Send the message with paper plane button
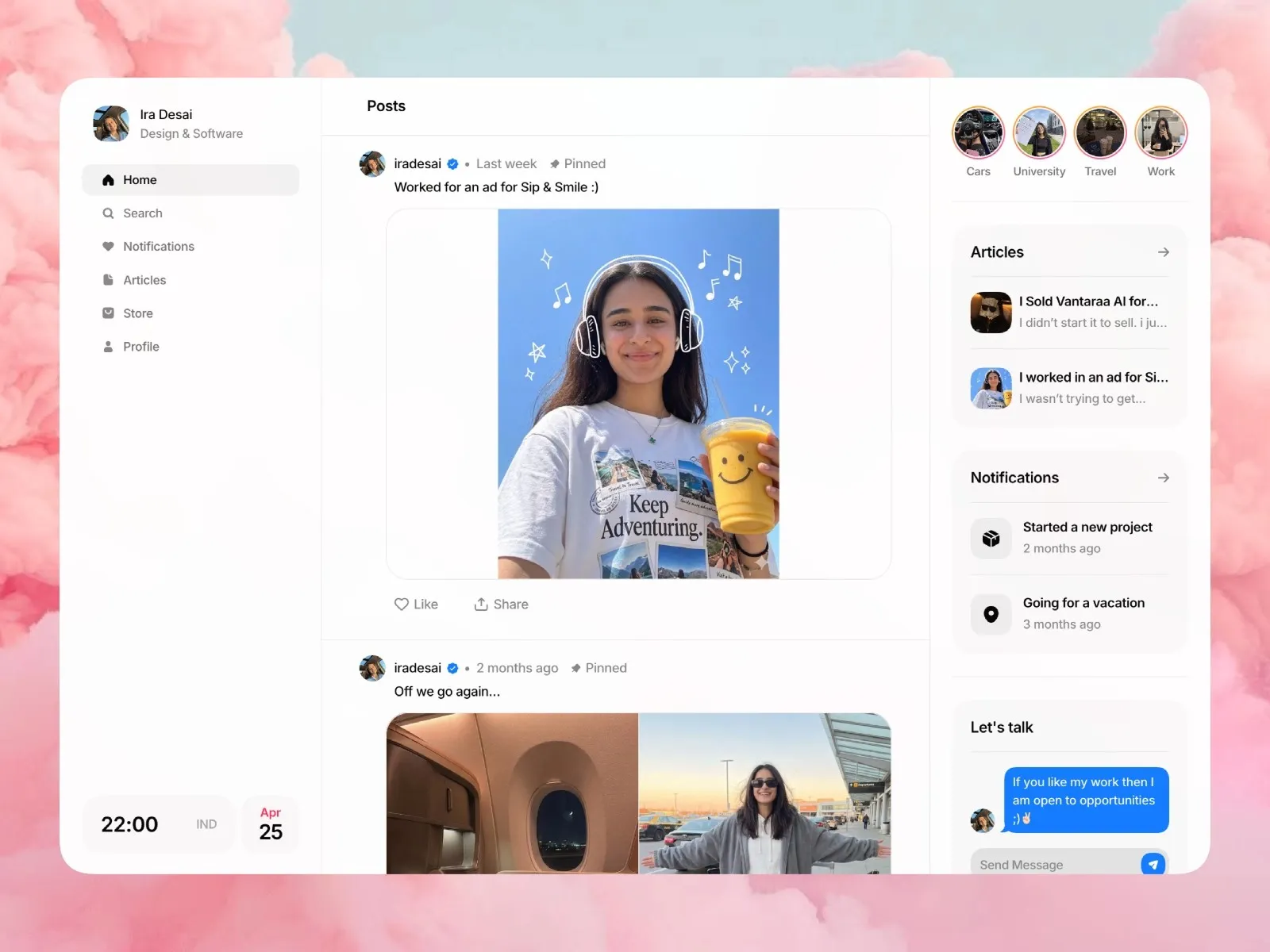The width and height of the screenshot is (1270, 952). tap(1153, 864)
